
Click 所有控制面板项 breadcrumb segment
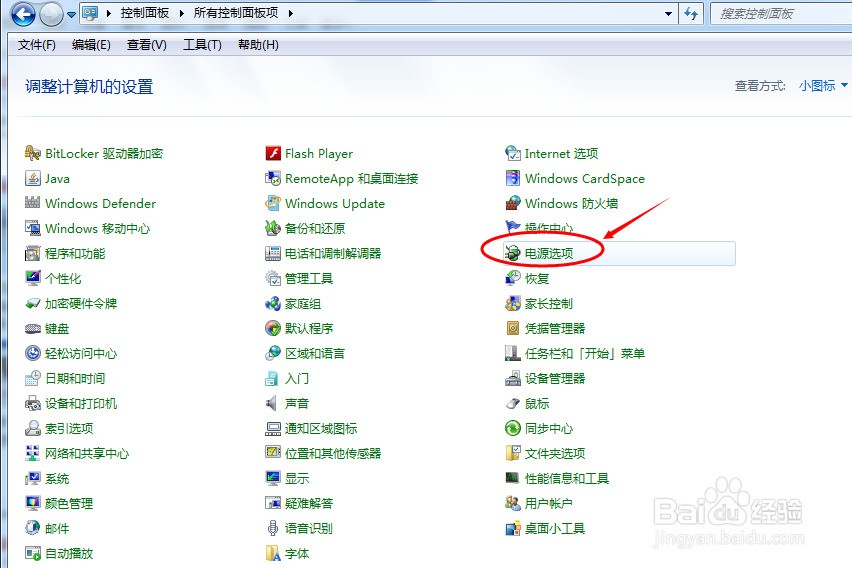coord(236,13)
